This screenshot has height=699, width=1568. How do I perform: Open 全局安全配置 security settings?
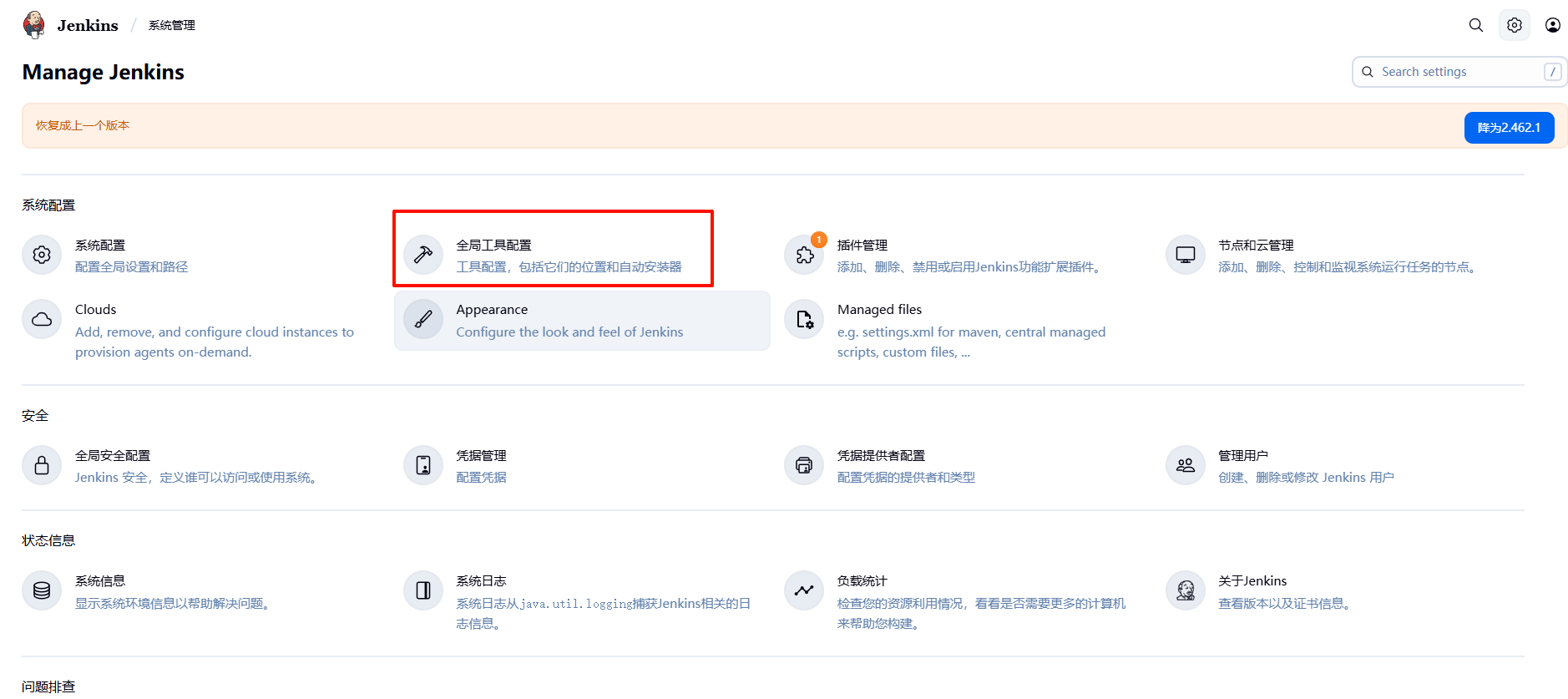(x=113, y=455)
